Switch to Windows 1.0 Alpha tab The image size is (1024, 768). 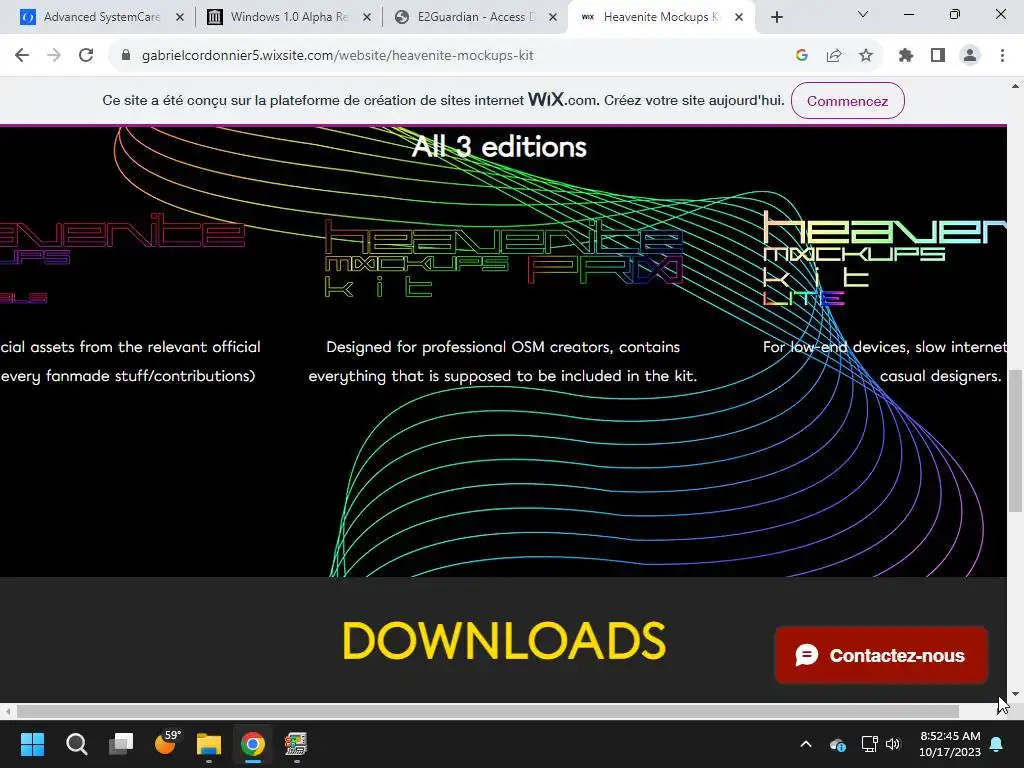287,17
